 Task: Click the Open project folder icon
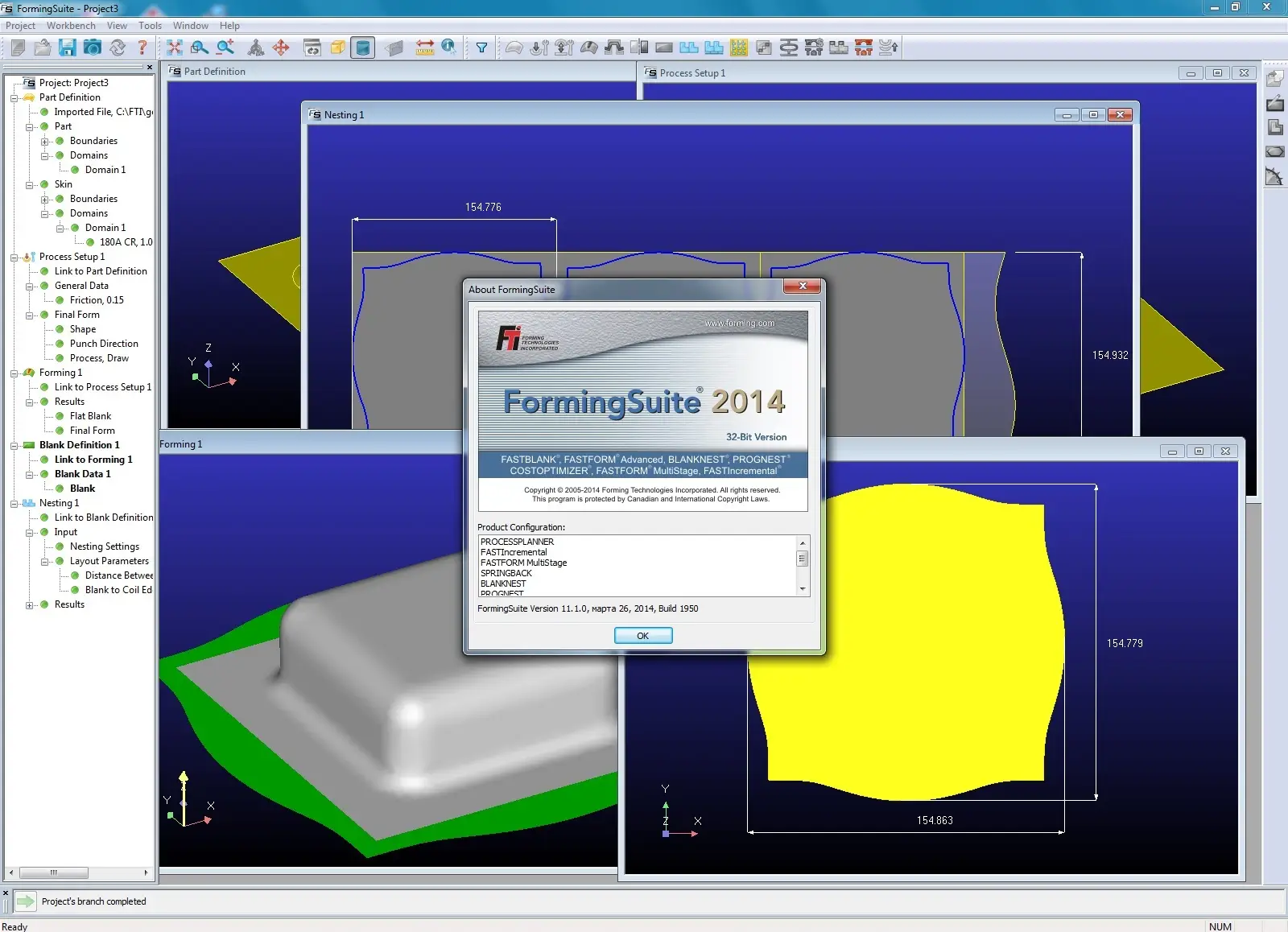[43, 47]
